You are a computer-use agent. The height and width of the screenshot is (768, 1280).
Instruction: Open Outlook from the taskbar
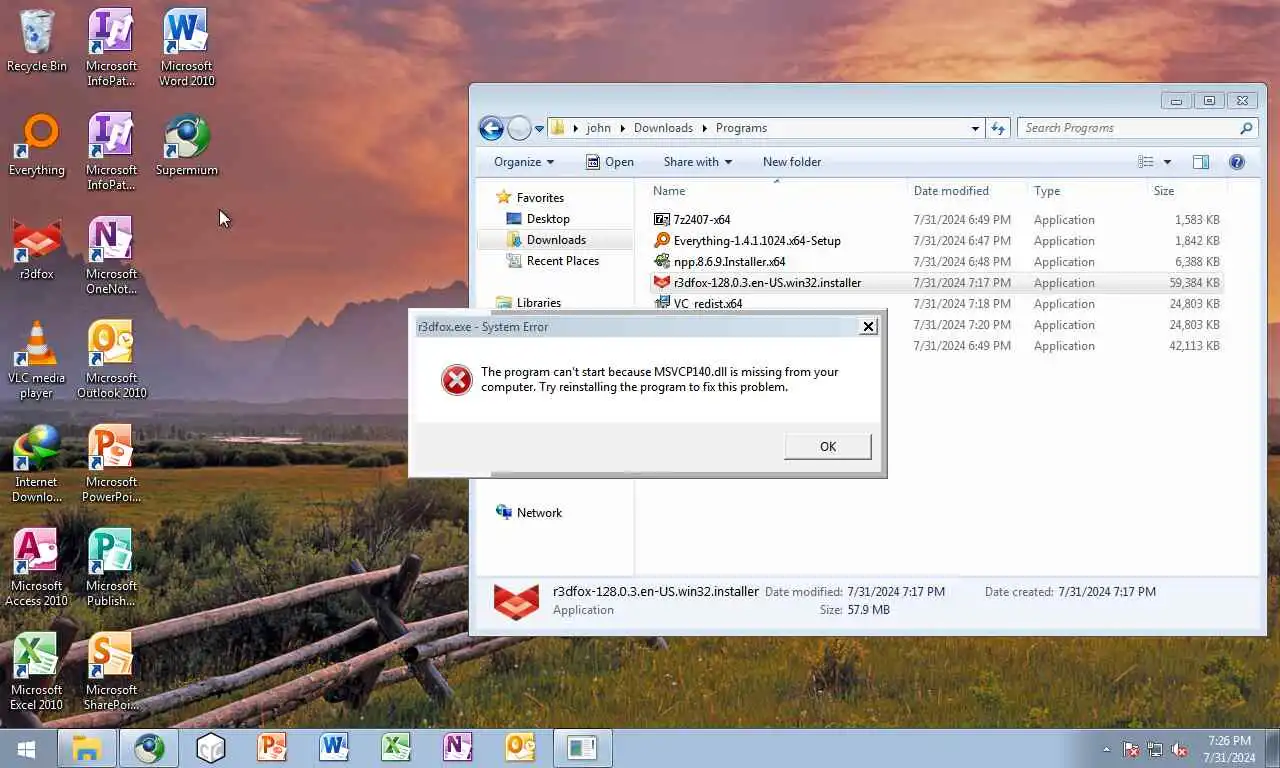click(x=520, y=748)
